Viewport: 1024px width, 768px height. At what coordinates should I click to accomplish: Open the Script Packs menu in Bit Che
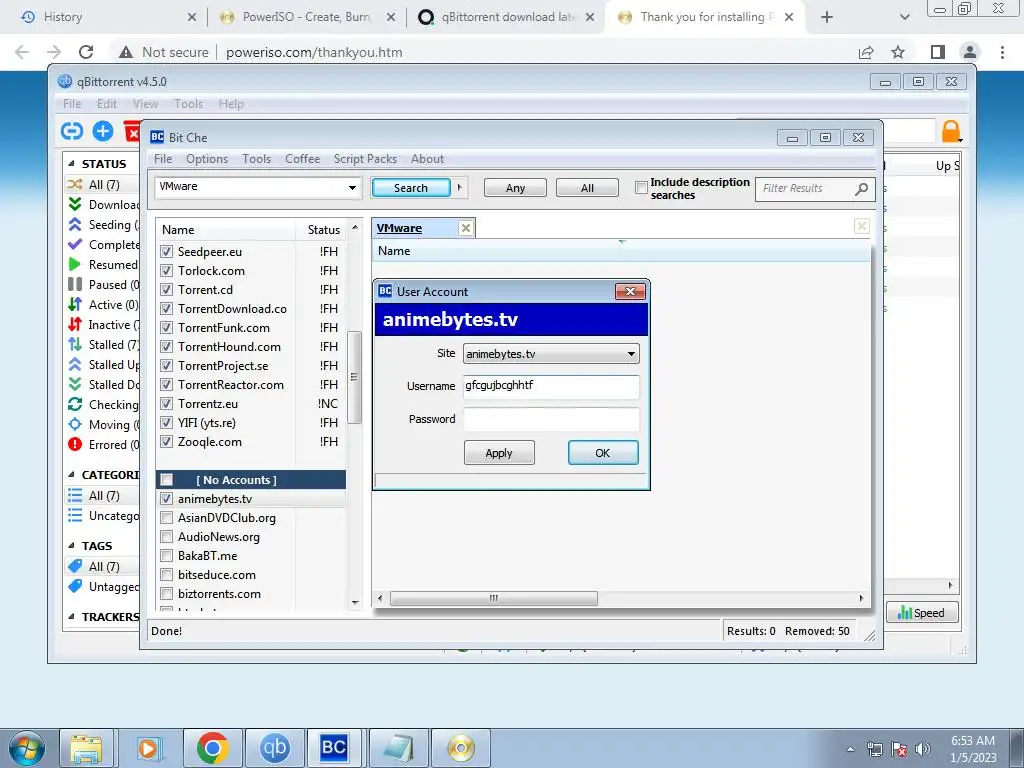(x=365, y=159)
